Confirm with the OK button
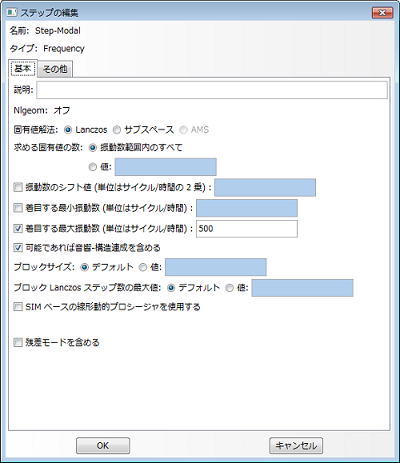Screen dimensions: 400x463 pos(103,446)
